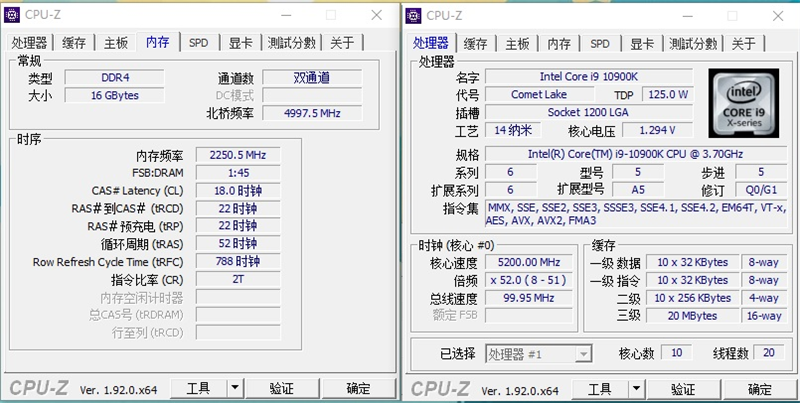Image resolution: width=800 pixels, height=403 pixels.
Task: Open SPD tab in left CPU-Z window
Action: [198, 43]
